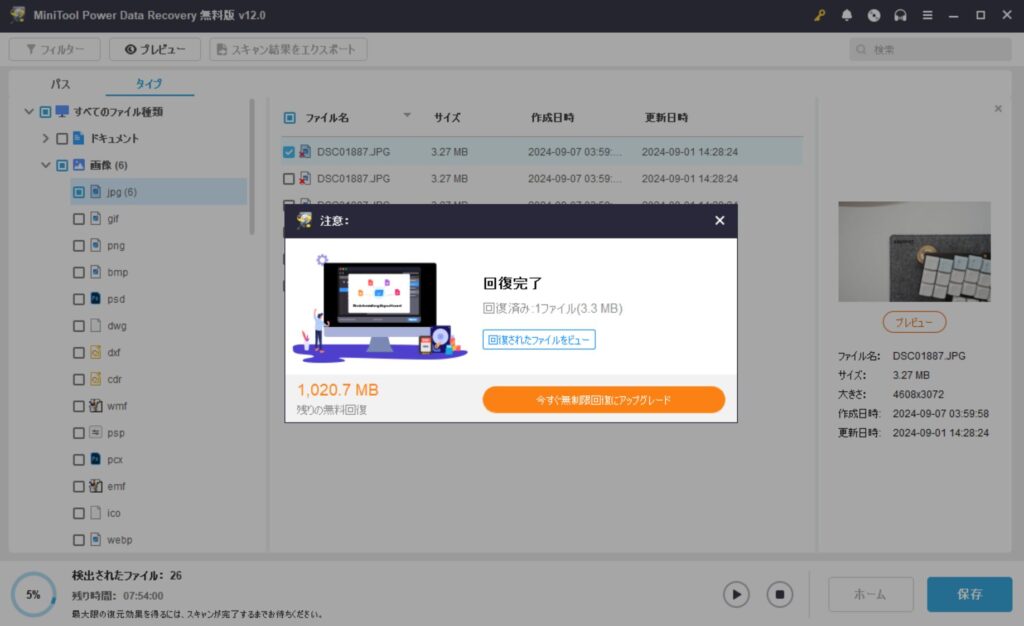This screenshot has height=626, width=1024.
Task: Click the dxf file type icon
Action: [95, 352]
